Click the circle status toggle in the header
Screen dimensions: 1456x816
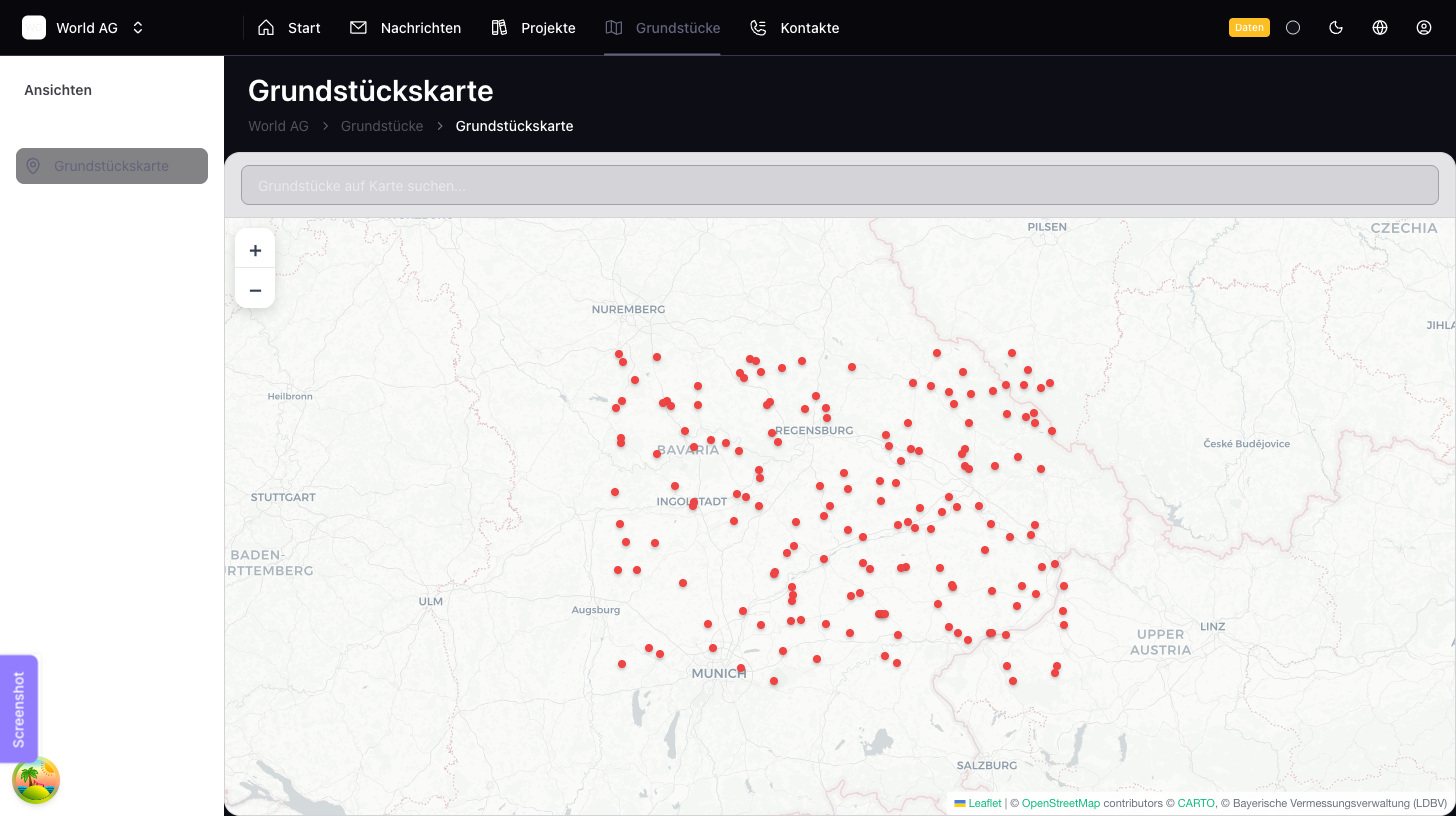tap(1293, 27)
